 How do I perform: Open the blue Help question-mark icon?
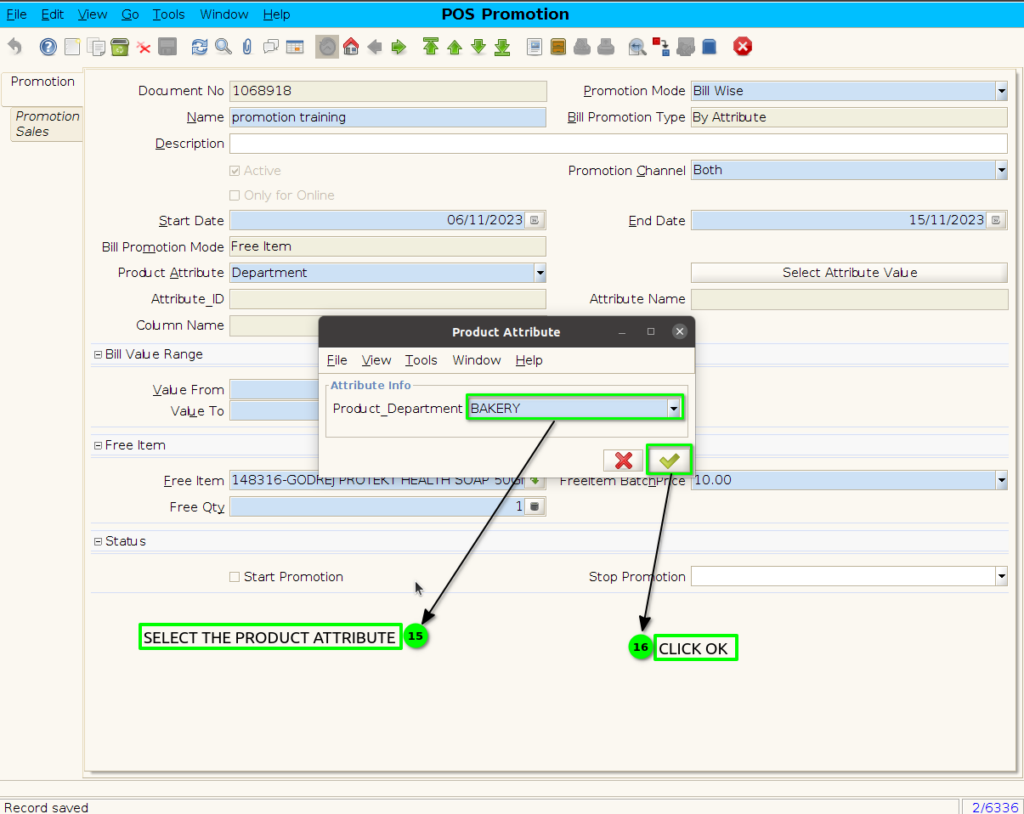(48, 46)
